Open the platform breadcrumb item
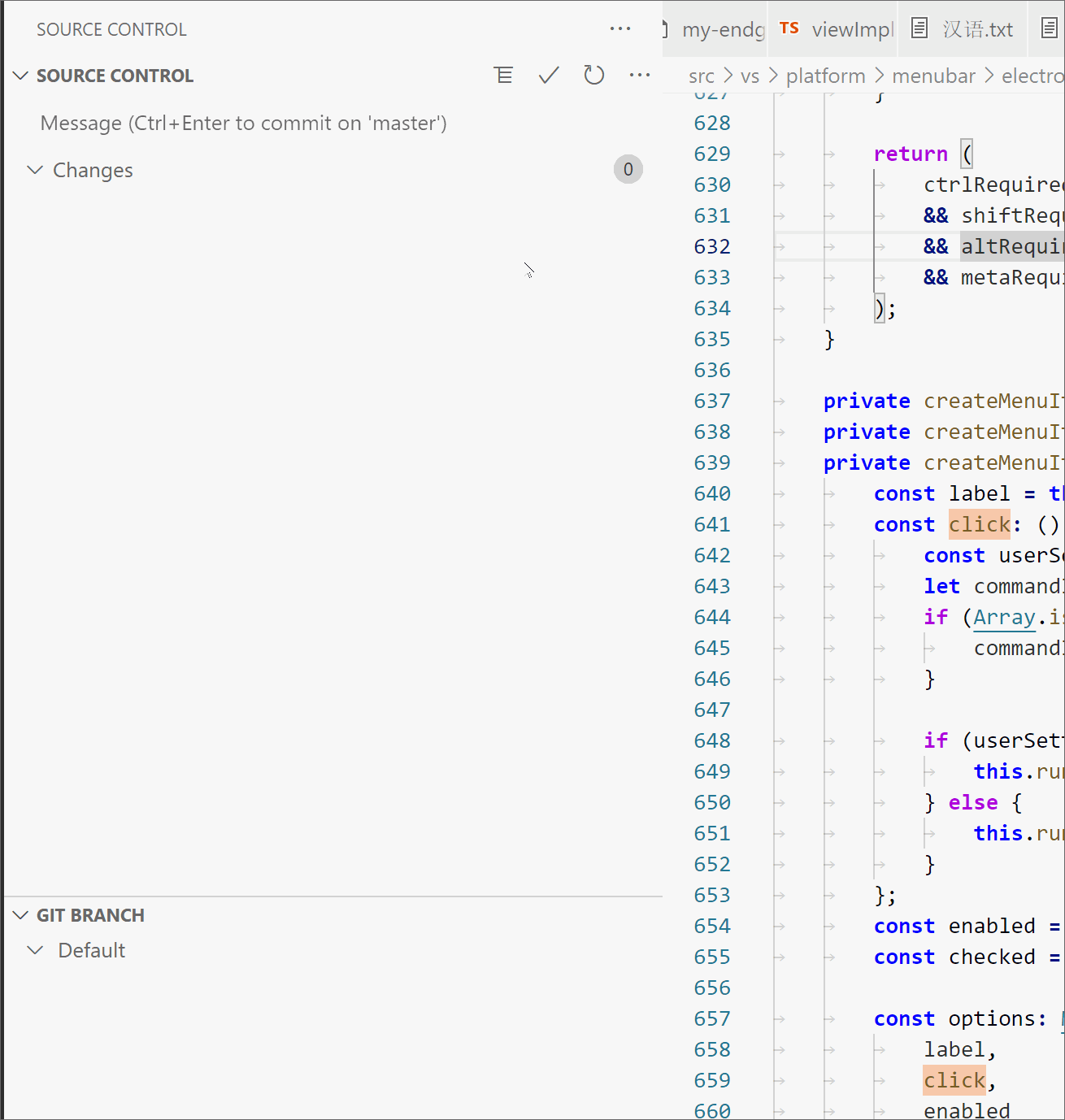The width and height of the screenshot is (1065, 1120). click(x=825, y=75)
